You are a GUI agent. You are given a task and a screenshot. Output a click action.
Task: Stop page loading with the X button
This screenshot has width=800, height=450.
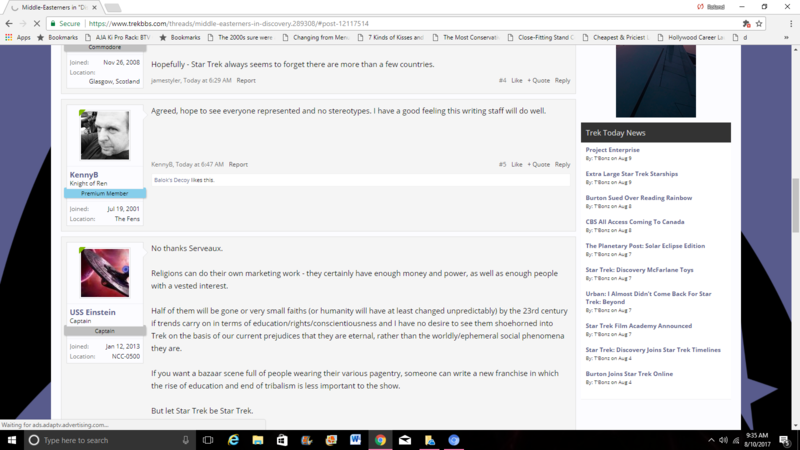[x=37, y=23]
